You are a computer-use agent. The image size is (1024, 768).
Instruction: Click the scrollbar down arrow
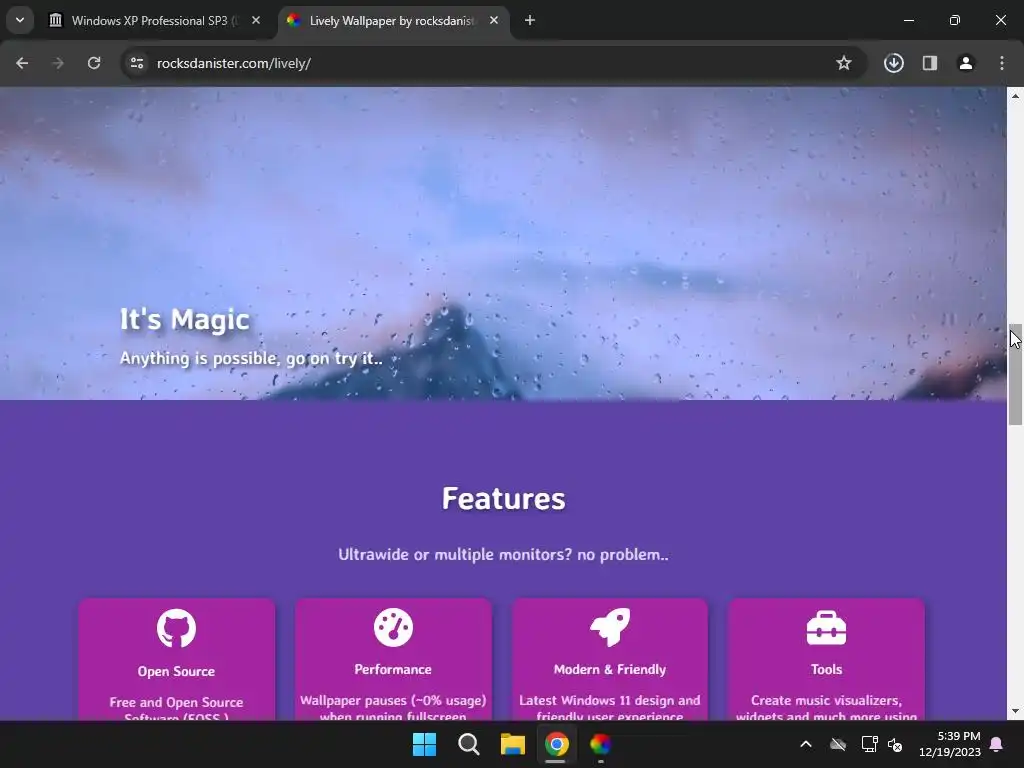(1016, 711)
